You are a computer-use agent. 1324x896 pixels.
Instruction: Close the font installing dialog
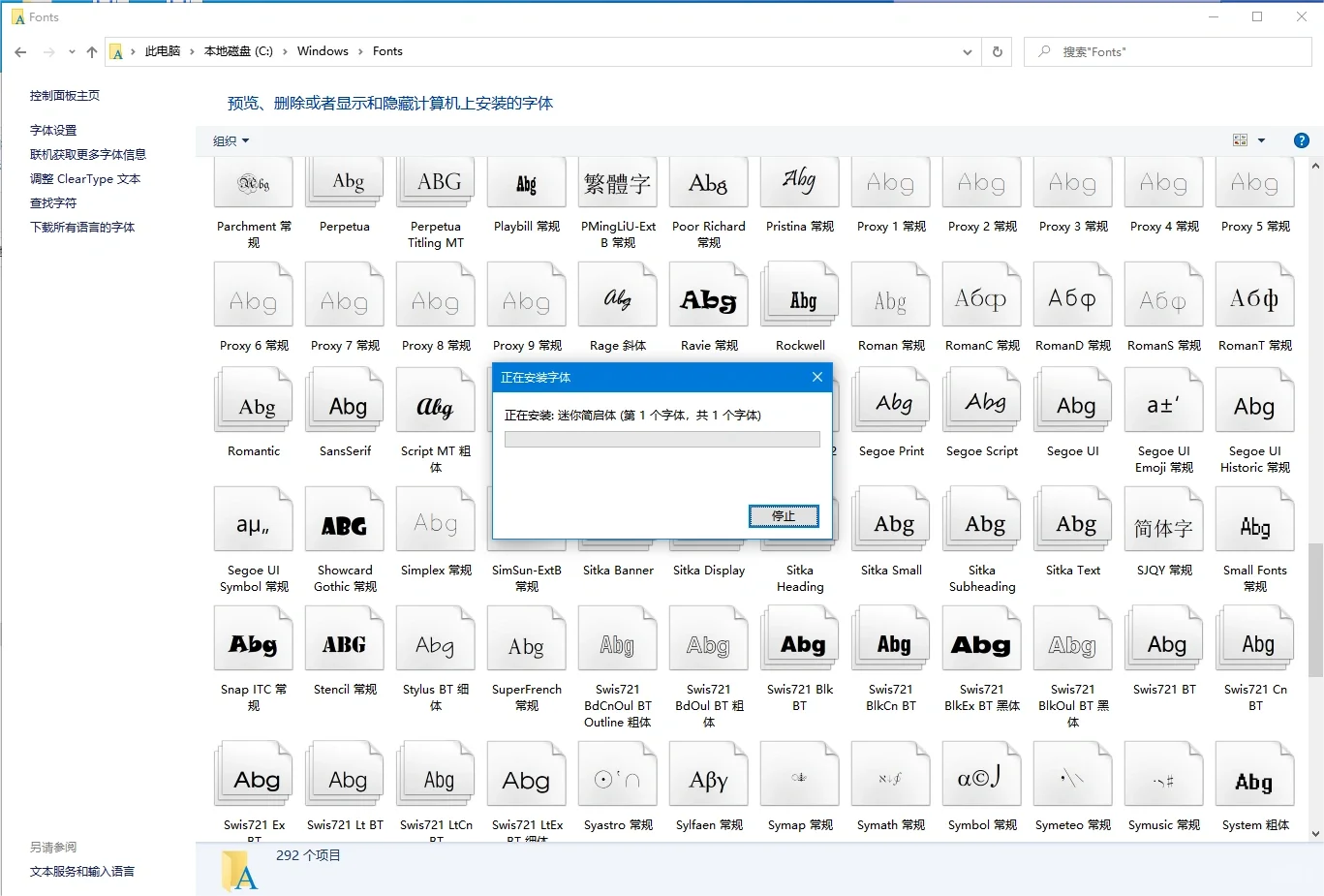pos(816,377)
